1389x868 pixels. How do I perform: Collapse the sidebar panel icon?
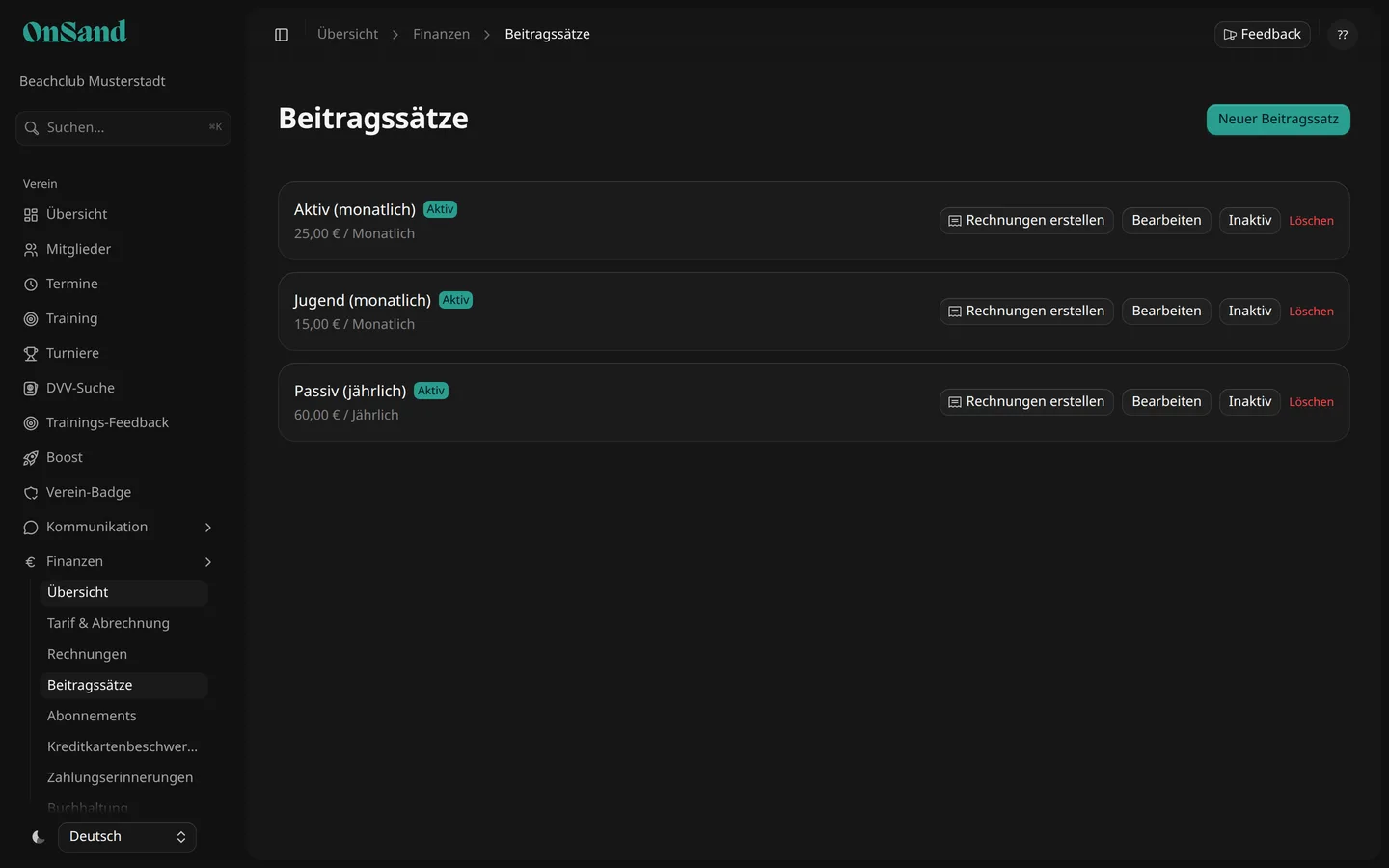pyautogui.click(x=282, y=35)
